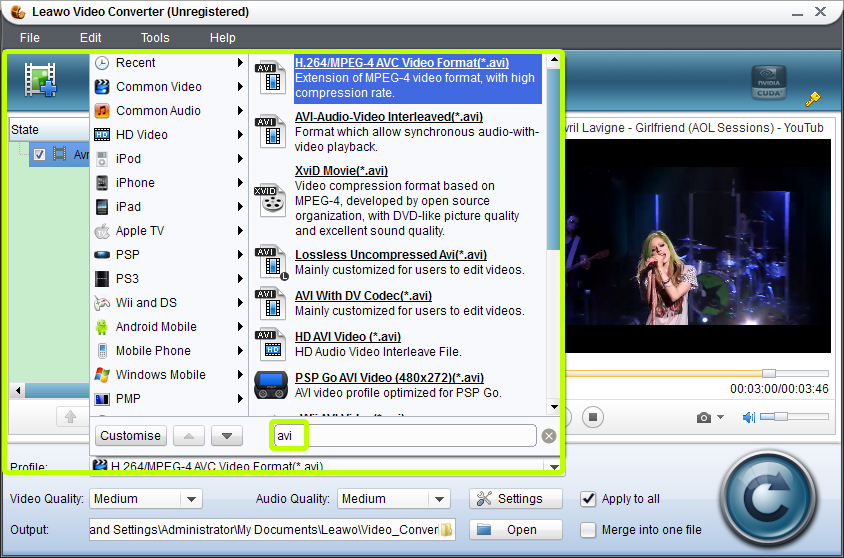Click the video playback progress slider handle
The width and height of the screenshot is (844, 558).
pyautogui.click(x=769, y=373)
